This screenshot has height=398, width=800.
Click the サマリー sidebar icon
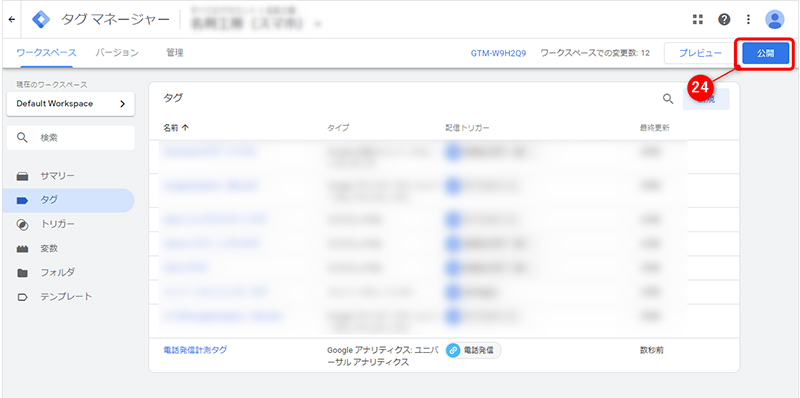22,177
